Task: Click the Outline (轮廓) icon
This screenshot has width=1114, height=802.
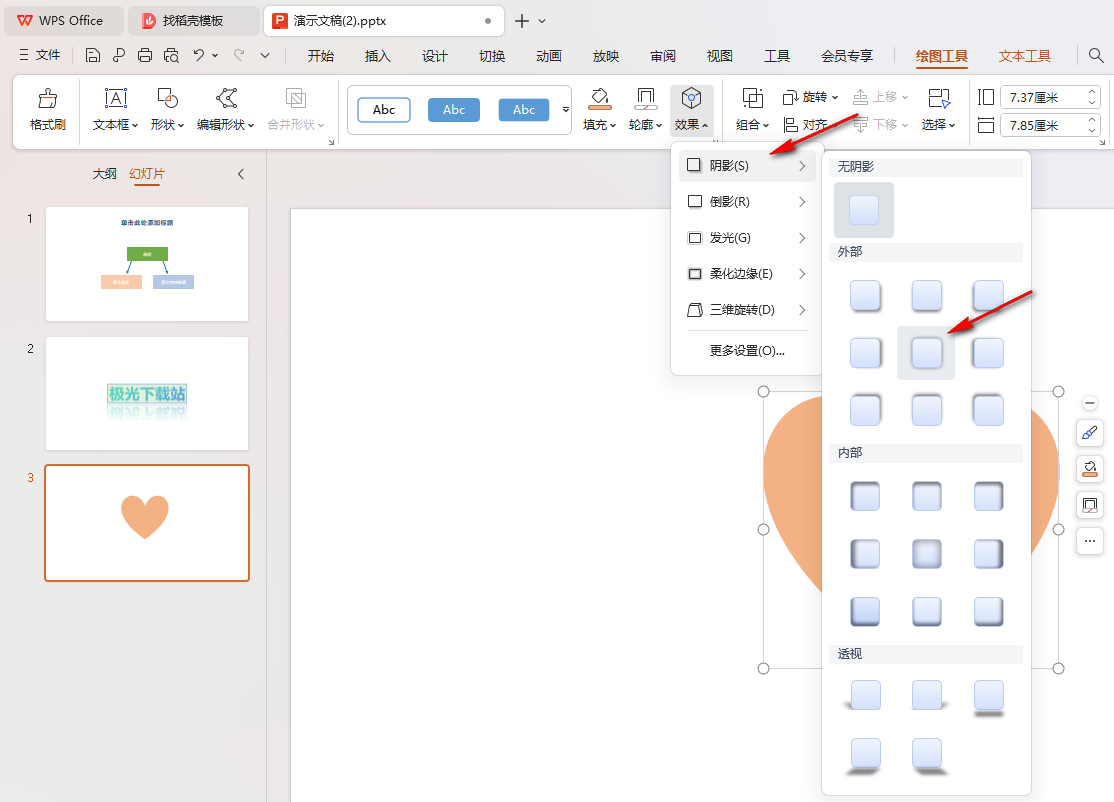Action: pos(645,98)
